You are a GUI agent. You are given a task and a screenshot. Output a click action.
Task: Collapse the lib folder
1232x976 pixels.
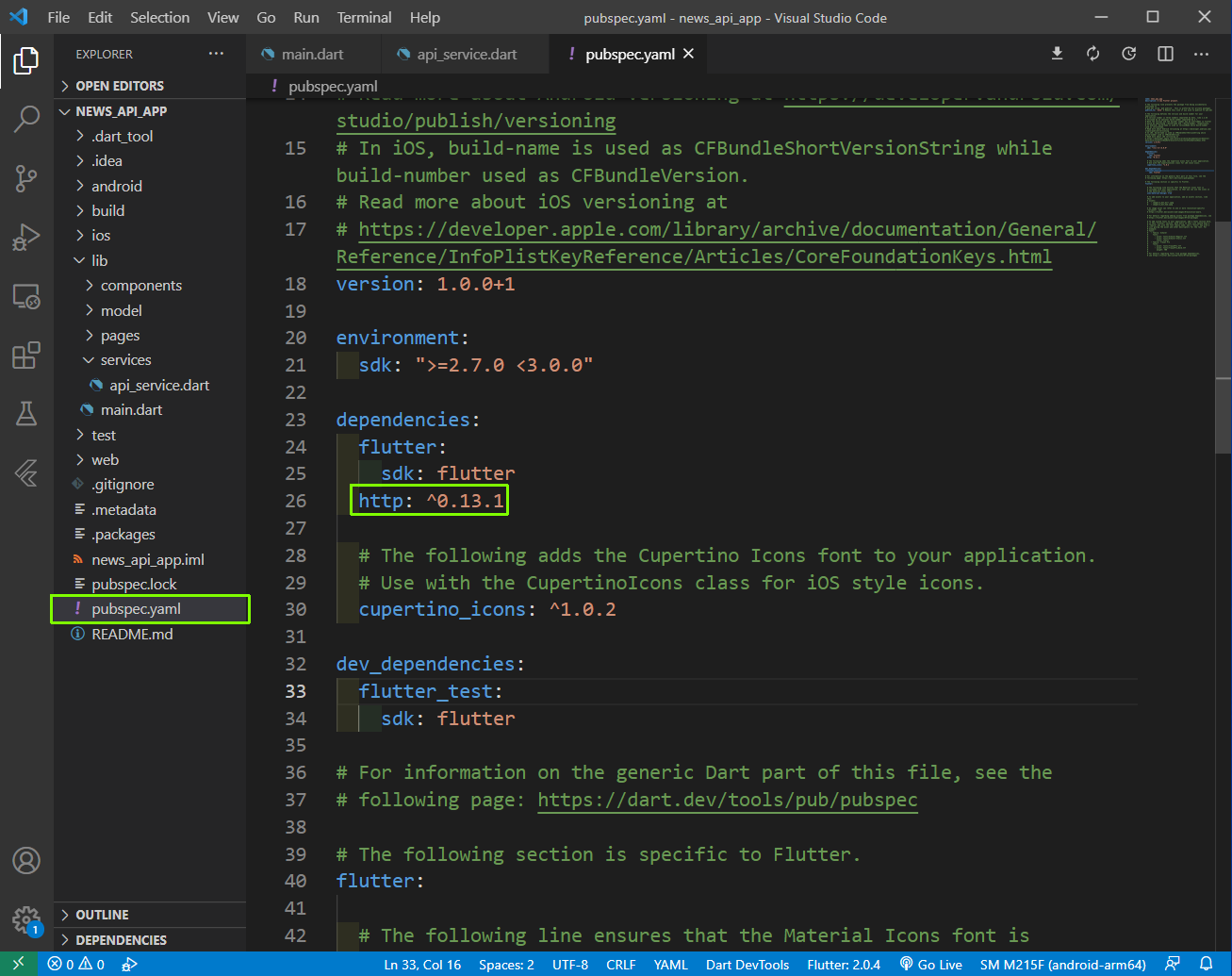click(x=99, y=260)
